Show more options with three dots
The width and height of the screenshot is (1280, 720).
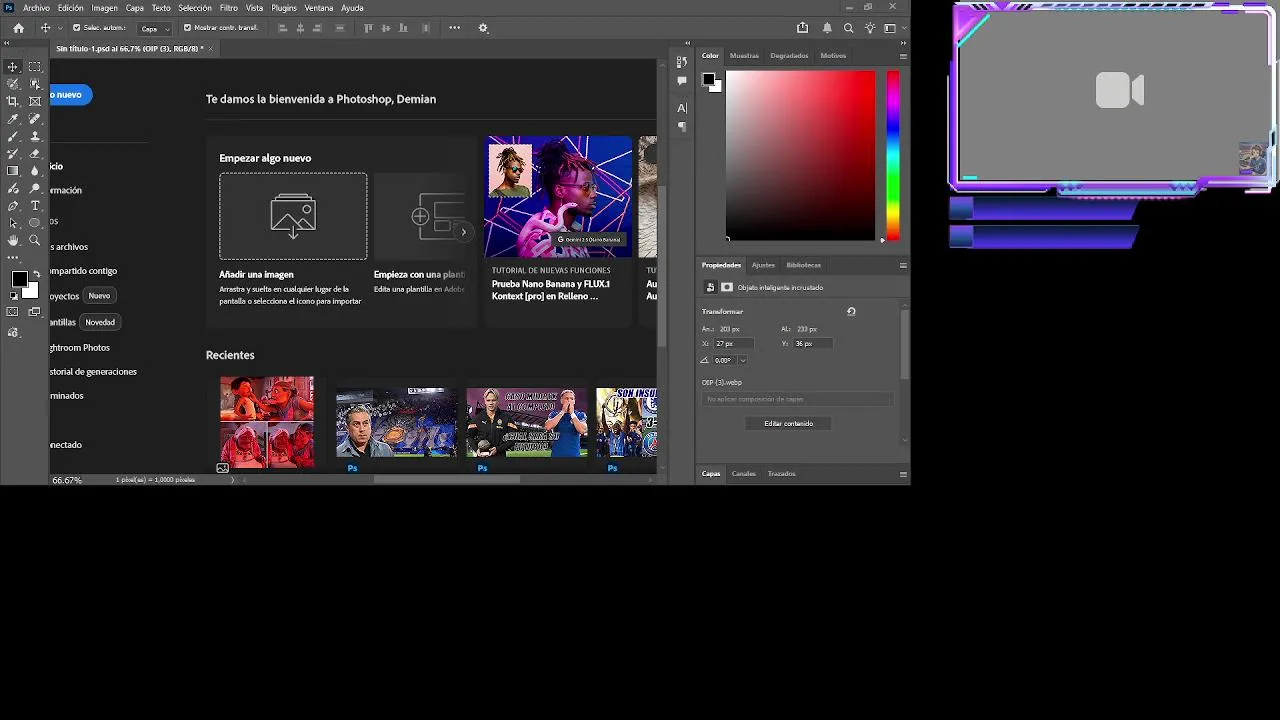pyautogui.click(x=455, y=28)
